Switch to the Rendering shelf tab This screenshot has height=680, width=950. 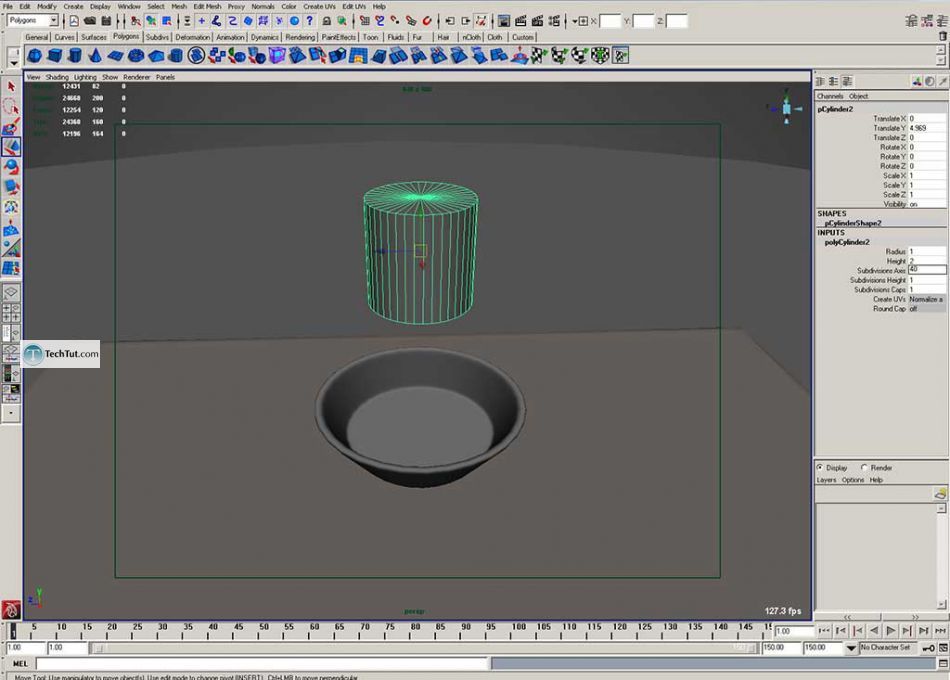[300, 37]
